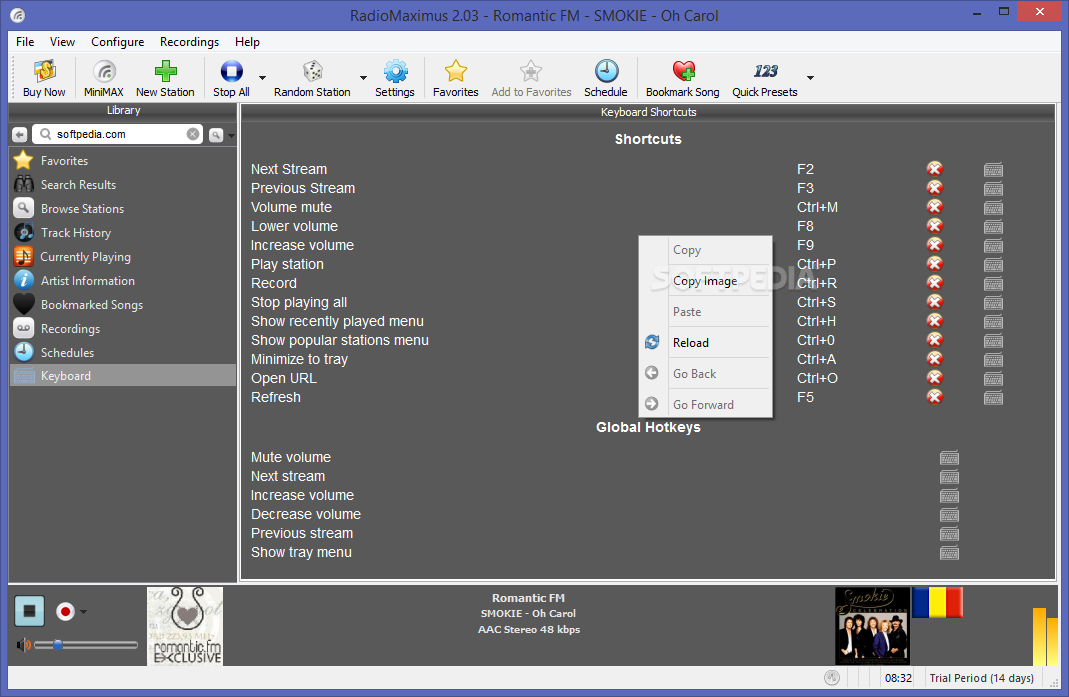Image resolution: width=1069 pixels, height=697 pixels.
Task: Add a New Station using green plus icon
Action: [x=165, y=78]
